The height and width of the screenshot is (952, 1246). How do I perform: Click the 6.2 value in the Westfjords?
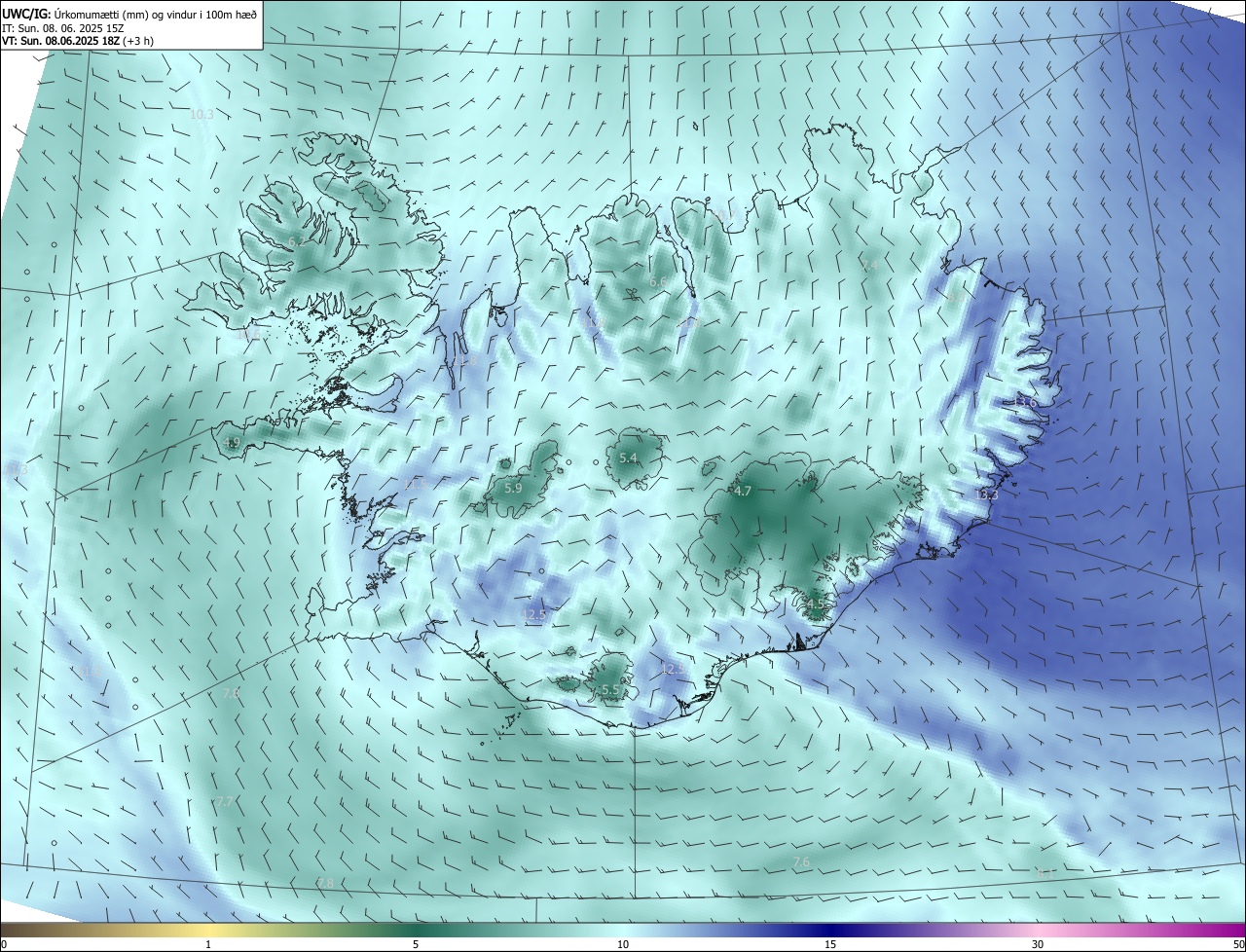[x=296, y=241]
